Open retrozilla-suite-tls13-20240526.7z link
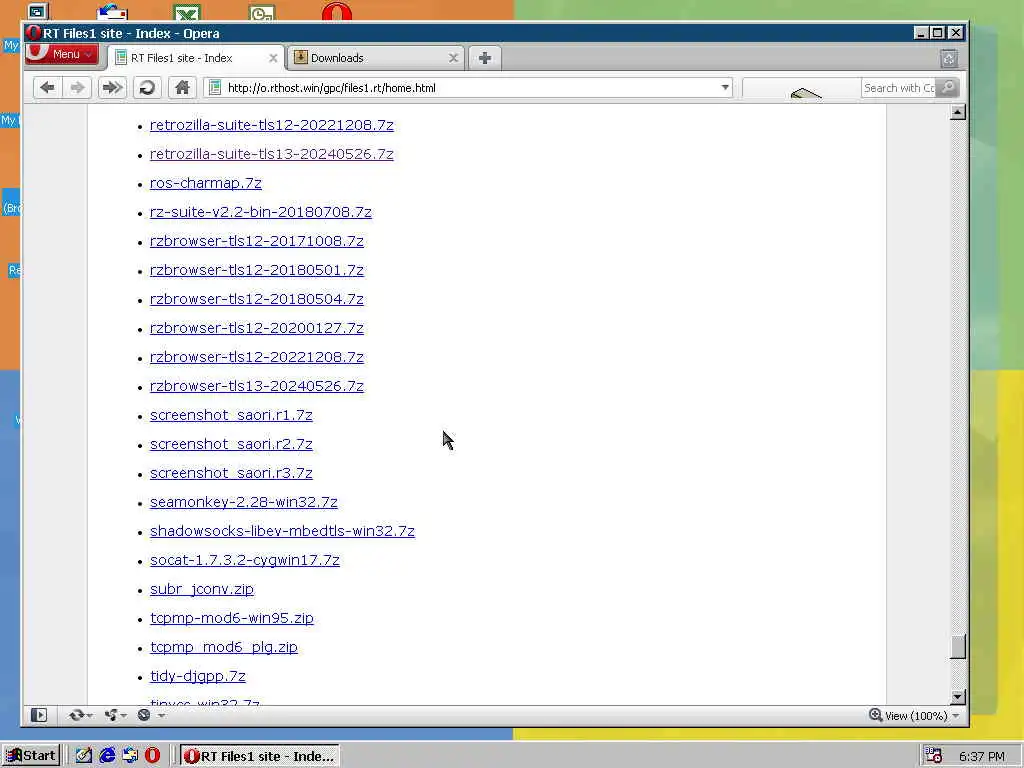Image resolution: width=1024 pixels, height=768 pixels. tap(272, 154)
